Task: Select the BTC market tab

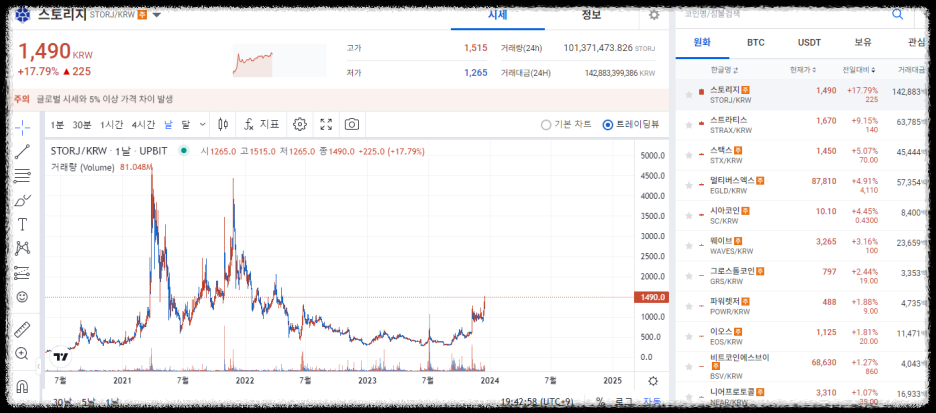Action: point(755,42)
